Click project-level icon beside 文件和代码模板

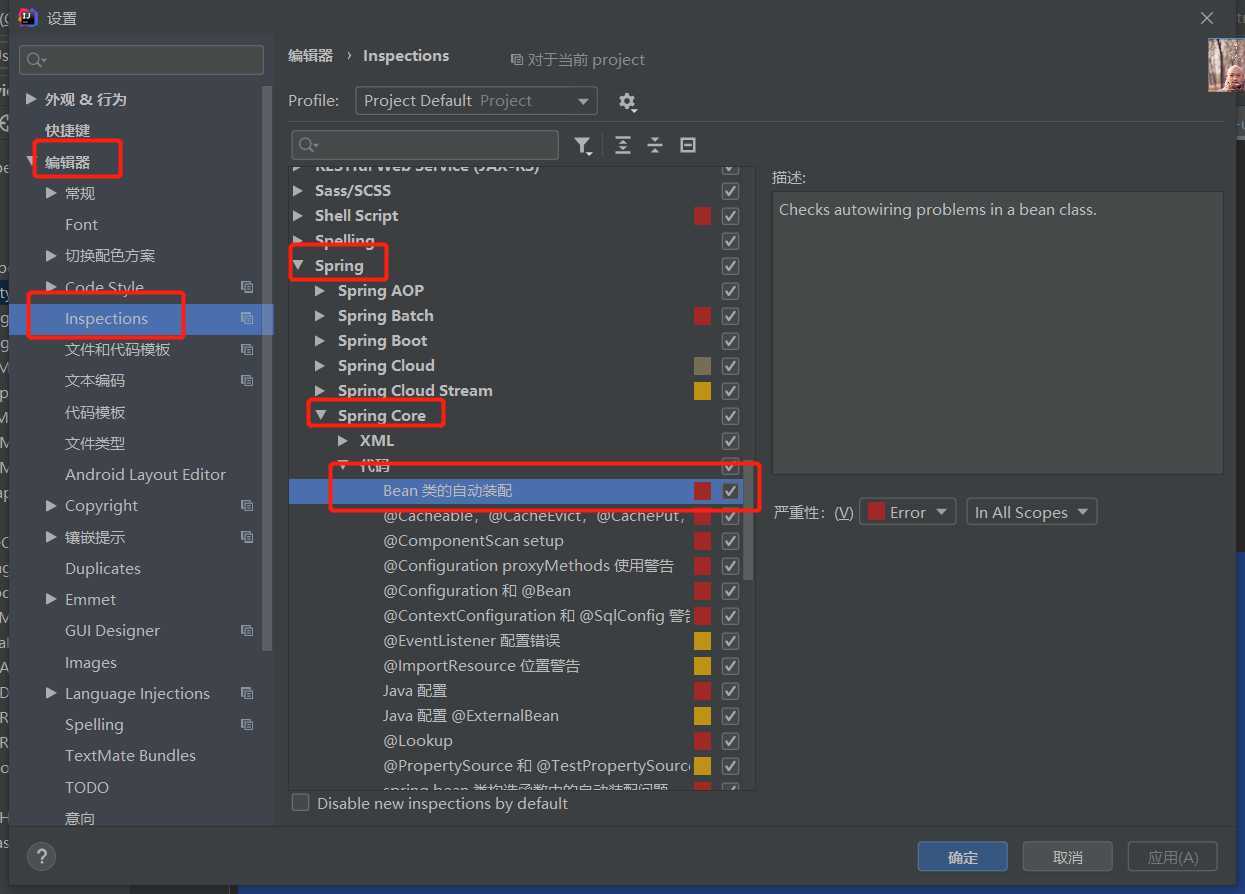tap(247, 349)
